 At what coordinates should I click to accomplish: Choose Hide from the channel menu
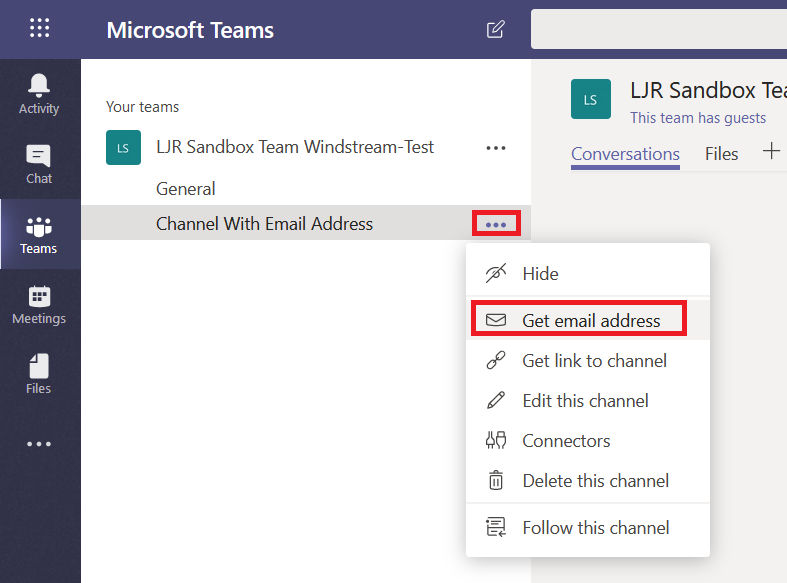coord(588,274)
